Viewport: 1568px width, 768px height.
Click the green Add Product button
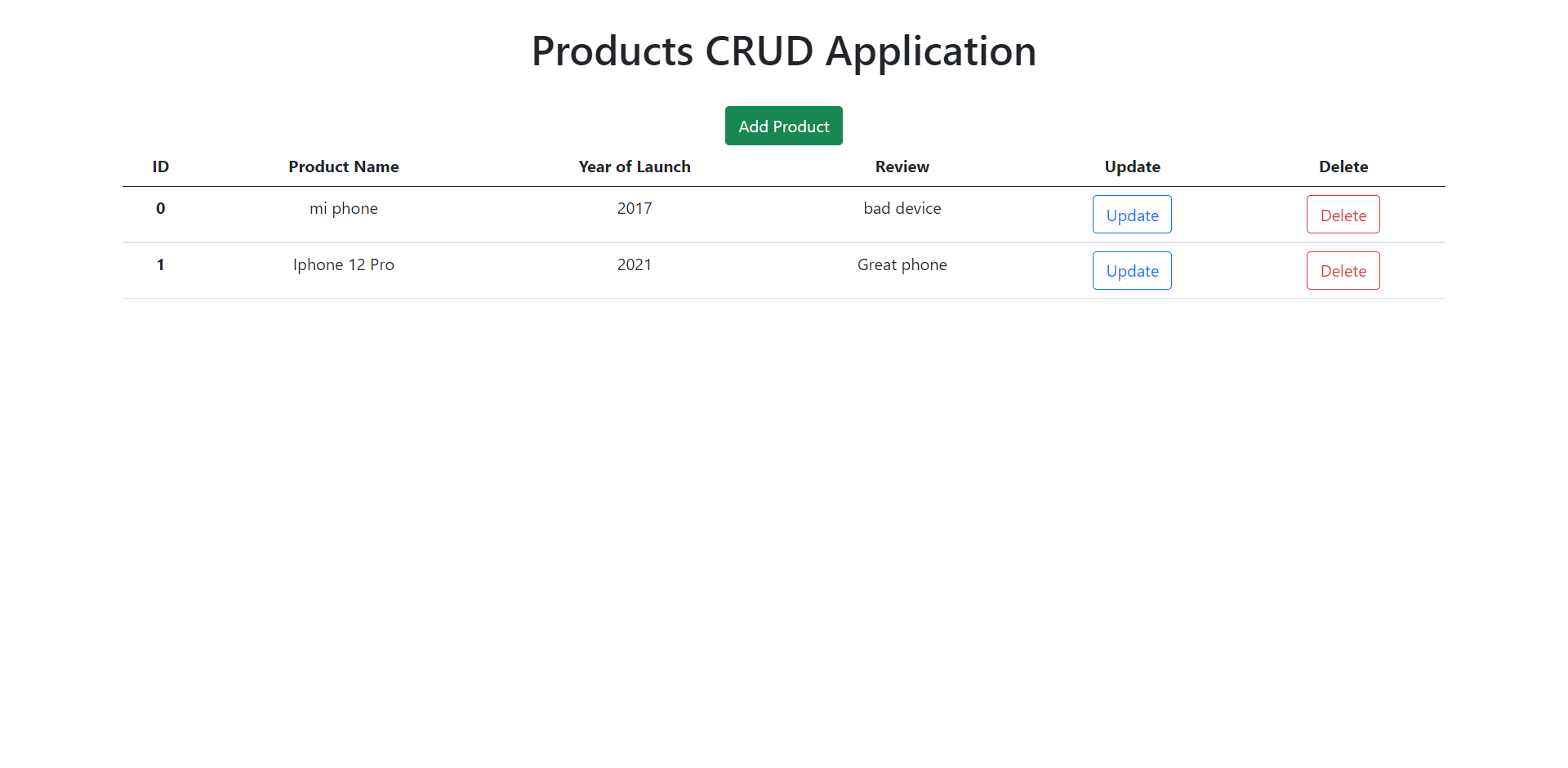(x=783, y=126)
